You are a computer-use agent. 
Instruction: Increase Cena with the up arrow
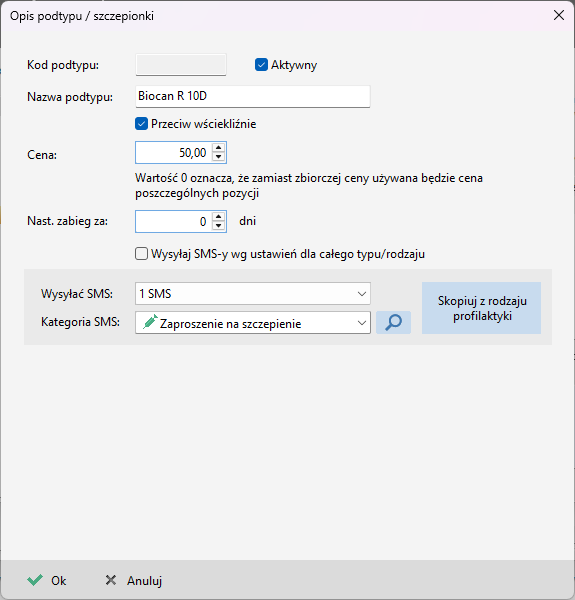[x=218, y=148]
